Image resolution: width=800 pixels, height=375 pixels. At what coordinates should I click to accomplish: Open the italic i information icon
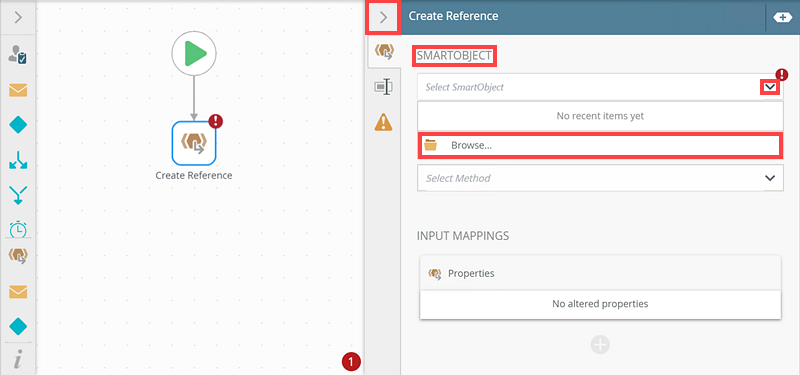pyautogui.click(x=18, y=360)
